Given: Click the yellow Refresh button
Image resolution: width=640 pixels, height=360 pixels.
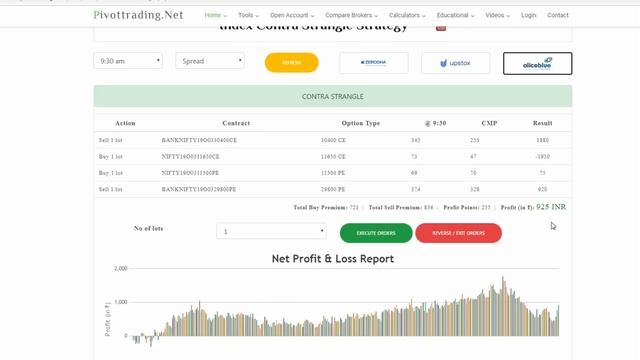Looking at the screenshot, I should pos(291,62).
